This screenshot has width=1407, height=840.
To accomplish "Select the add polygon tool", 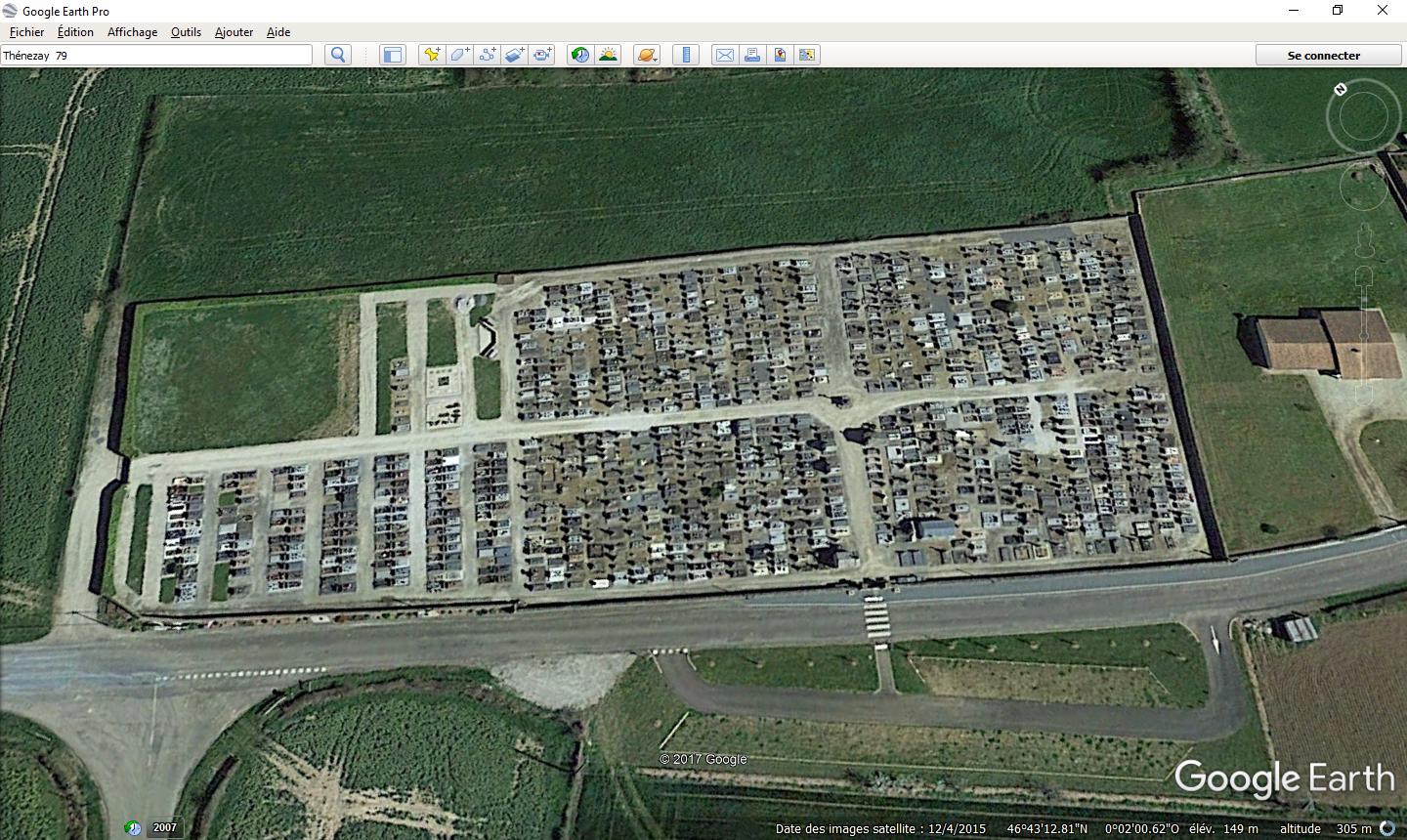I will point(459,55).
